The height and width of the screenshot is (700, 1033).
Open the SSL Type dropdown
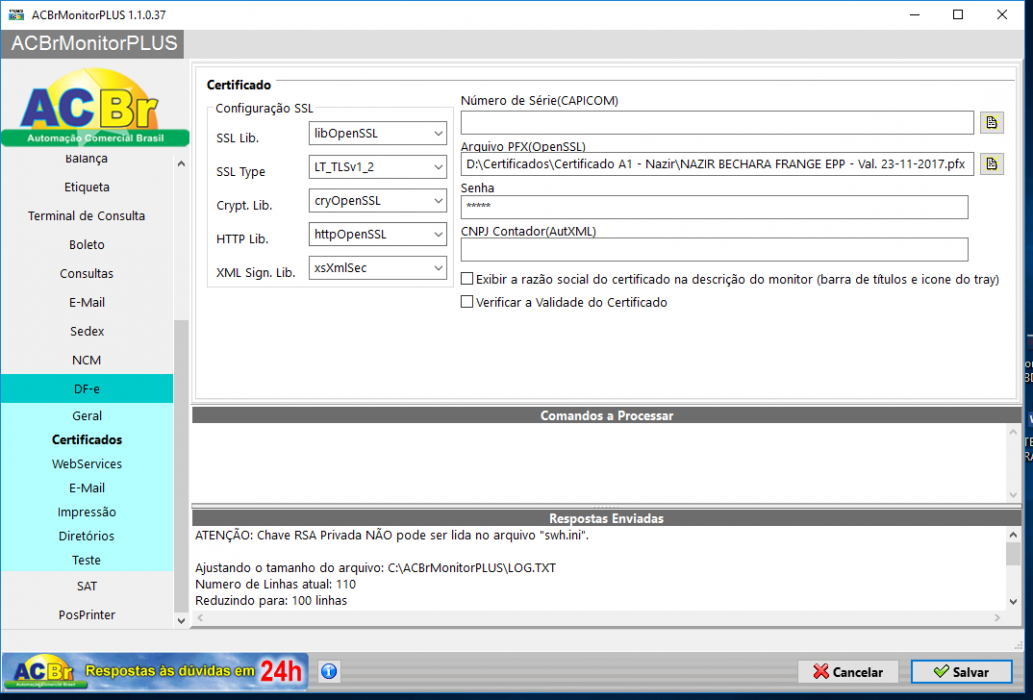pos(377,167)
